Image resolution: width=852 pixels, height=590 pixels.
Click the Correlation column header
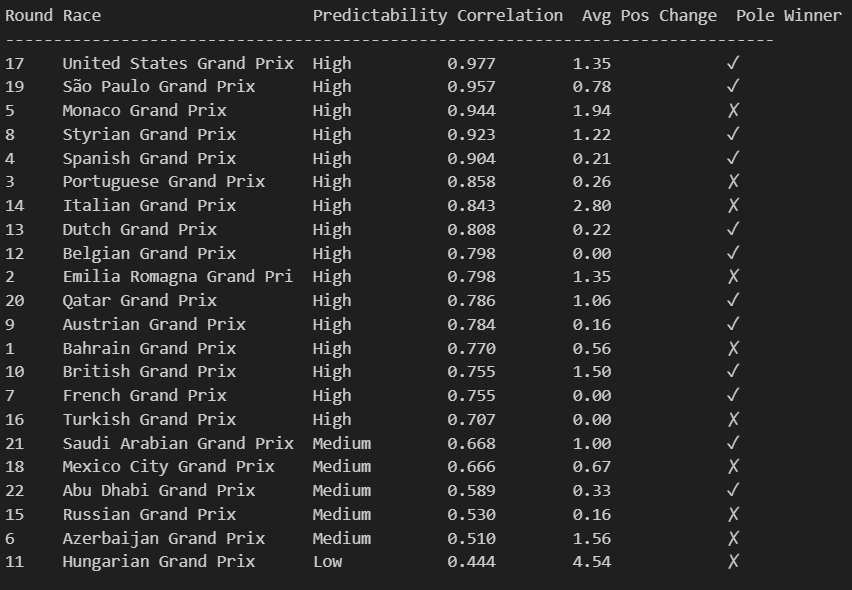tap(510, 15)
